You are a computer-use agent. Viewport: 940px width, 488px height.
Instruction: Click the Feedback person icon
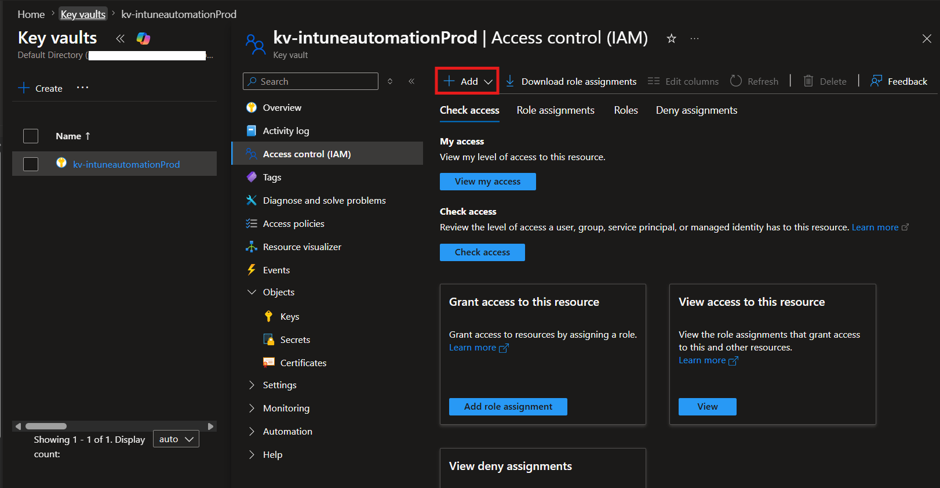tap(876, 81)
